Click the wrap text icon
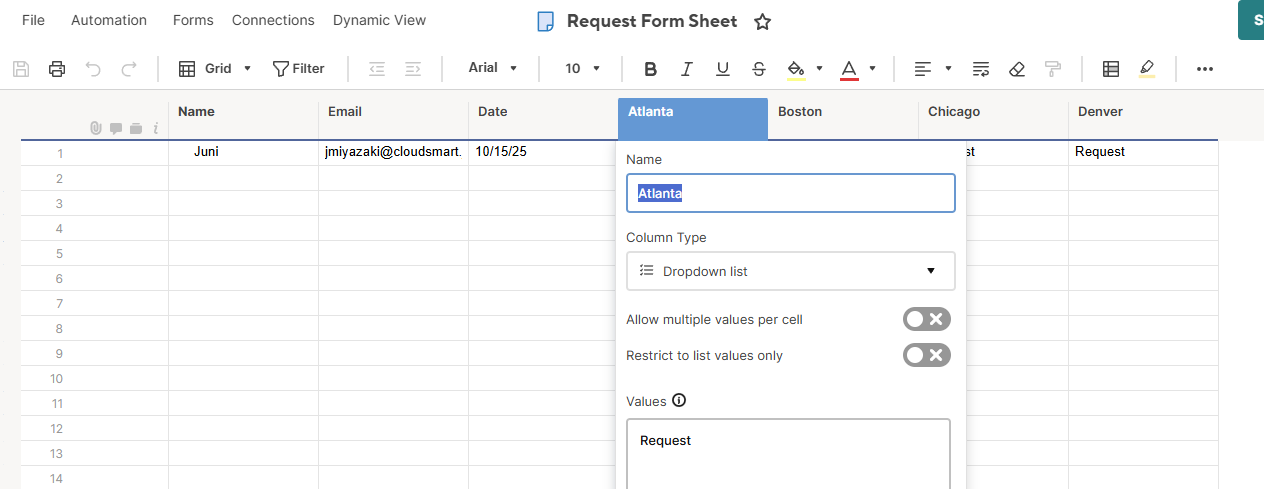This screenshot has height=489, width=1264. coord(981,69)
